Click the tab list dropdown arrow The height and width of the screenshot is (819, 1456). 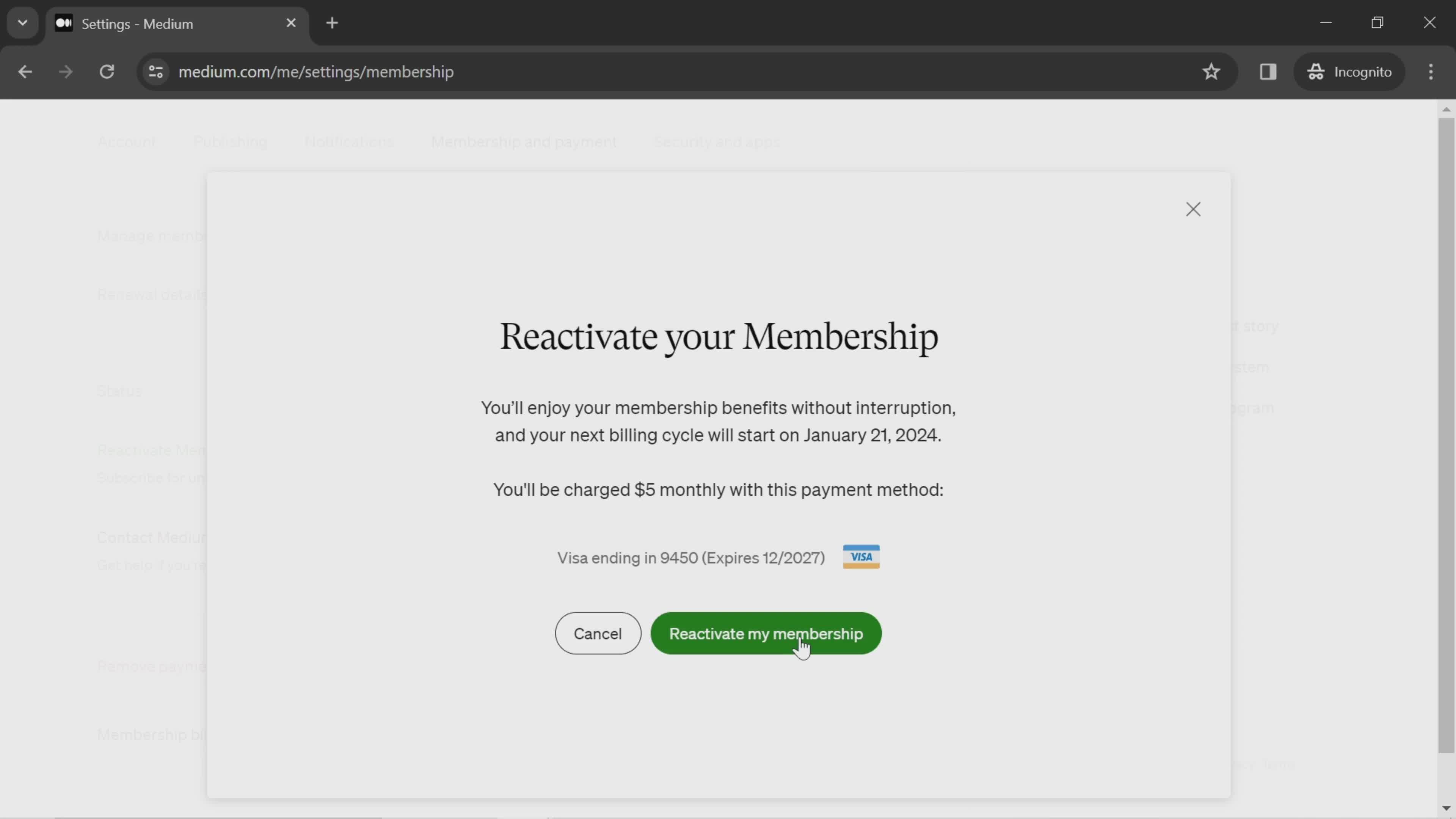[x=22, y=22]
